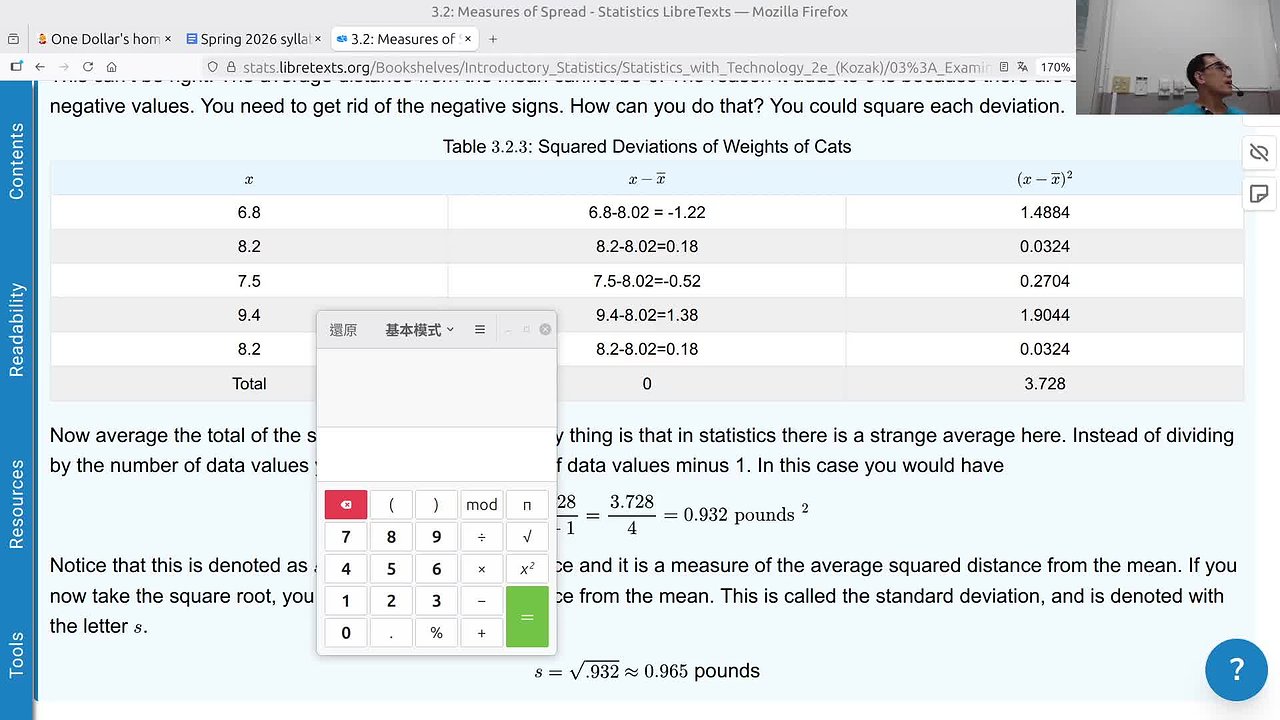Image resolution: width=1280 pixels, height=720 pixels.
Task: Click the calculator equals button
Action: 527,617
